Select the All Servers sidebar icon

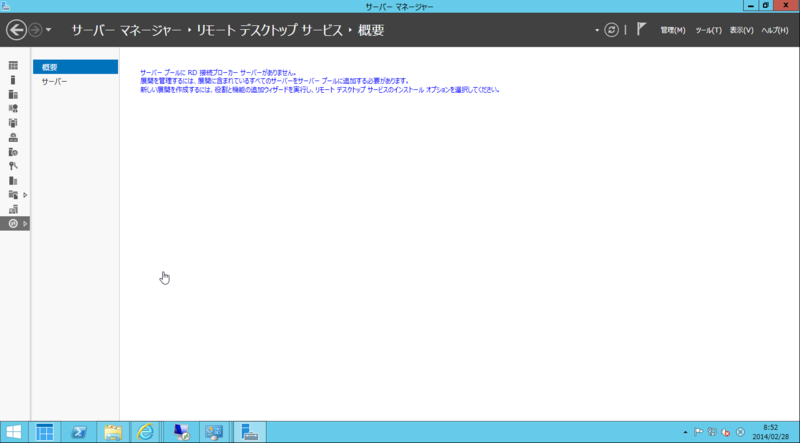tap(13, 94)
